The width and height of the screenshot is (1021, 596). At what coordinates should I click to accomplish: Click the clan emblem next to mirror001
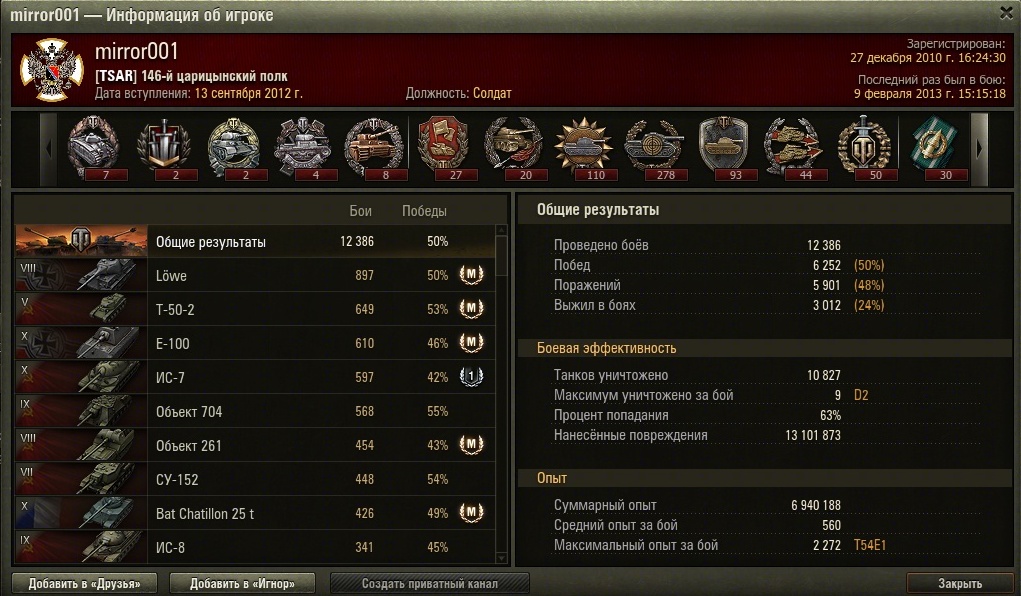coord(51,70)
